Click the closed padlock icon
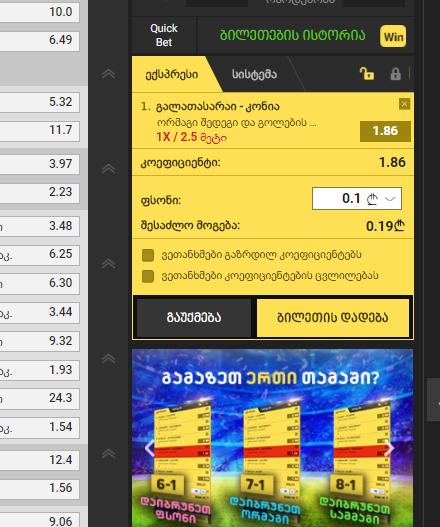This screenshot has width=440, height=527. pyautogui.click(x=396, y=74)
